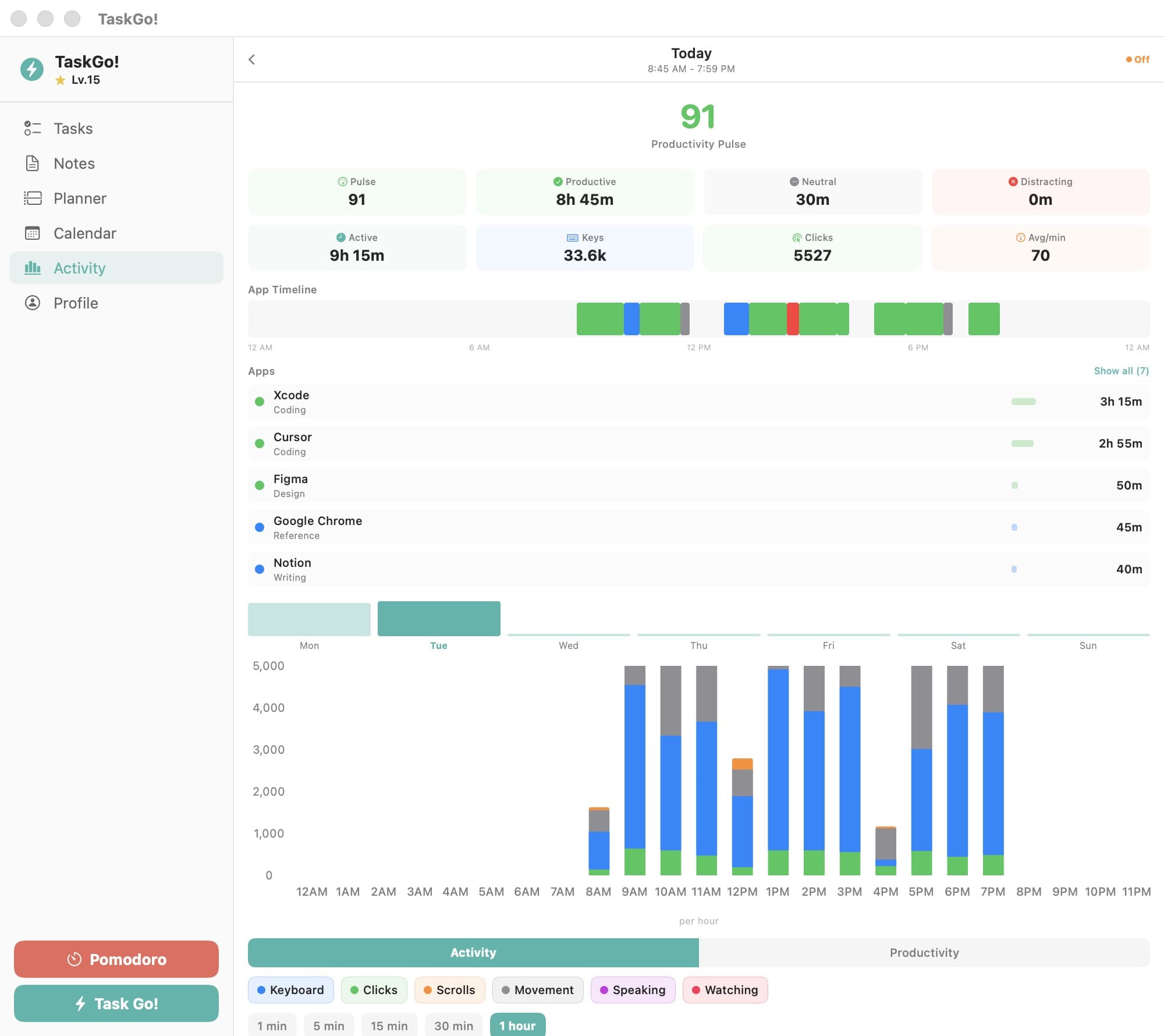Image resolution: width=1164 pixels, height=1036 pixels.
Task: Select Monday's bar in week view
Action: (x=309, y=619)
